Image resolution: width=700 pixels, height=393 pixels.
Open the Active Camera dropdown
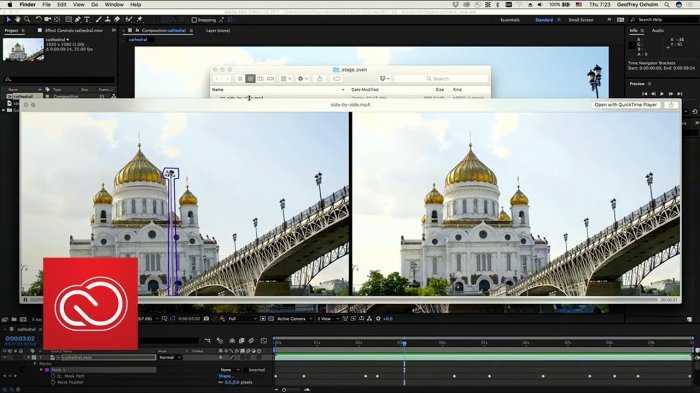[293, 319]
